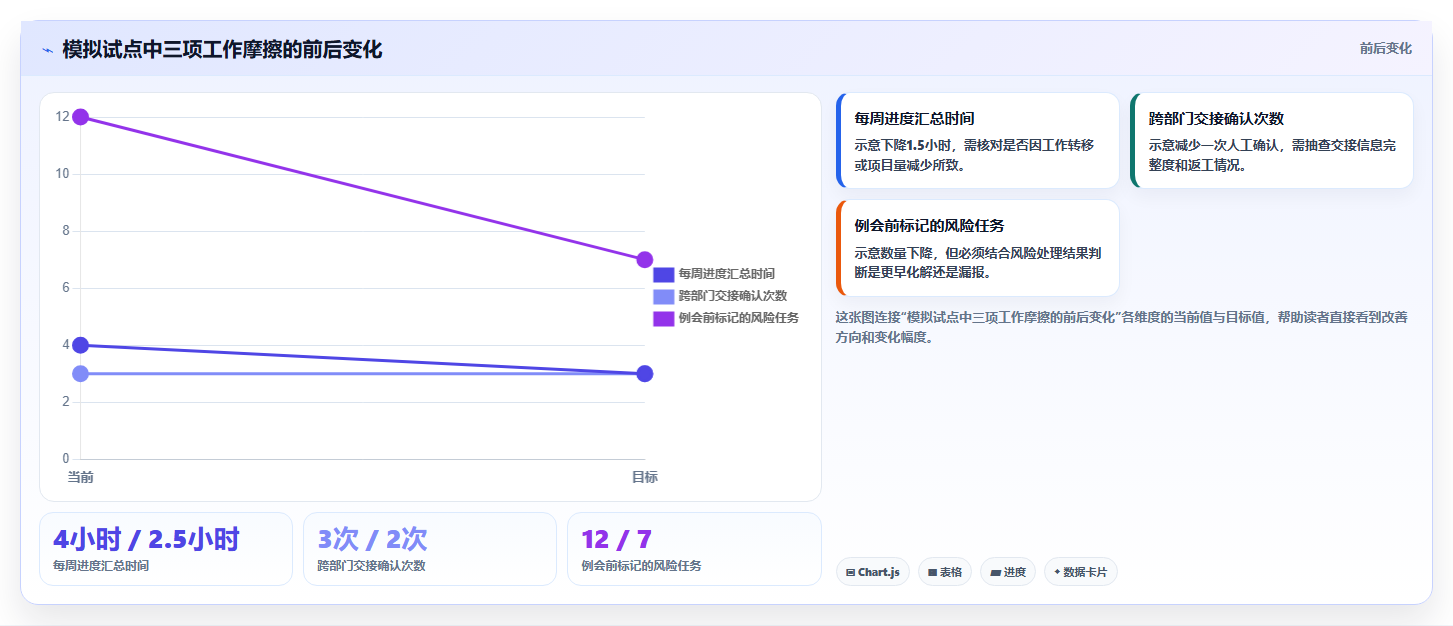Click the 跨部门交接确认次数 legend color box
The width and height of the screenshot is (1453, 626).
(664, 296)
